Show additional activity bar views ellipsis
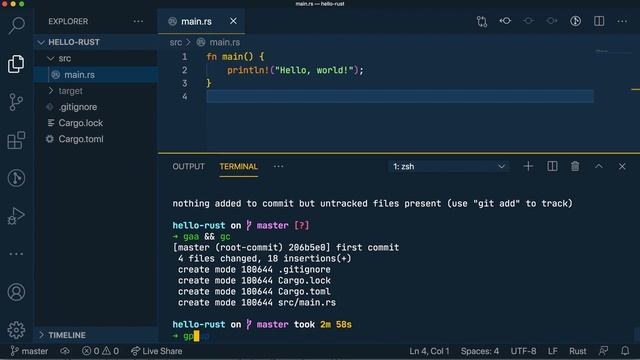The width and height of the screenshot is (640, 360). pyautogui.click(x=16, y=254)
